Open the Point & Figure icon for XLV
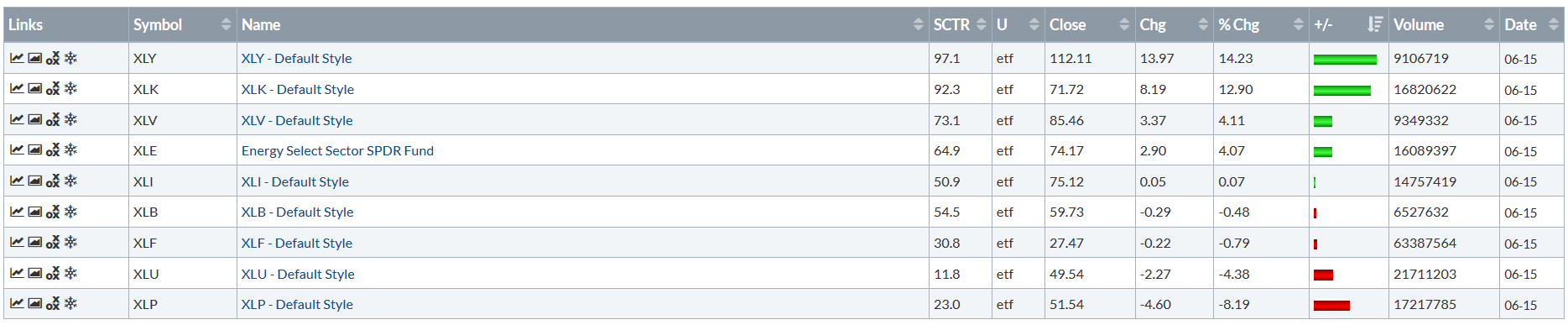This screenshot has width=1568, height=325. pos(53,120)
